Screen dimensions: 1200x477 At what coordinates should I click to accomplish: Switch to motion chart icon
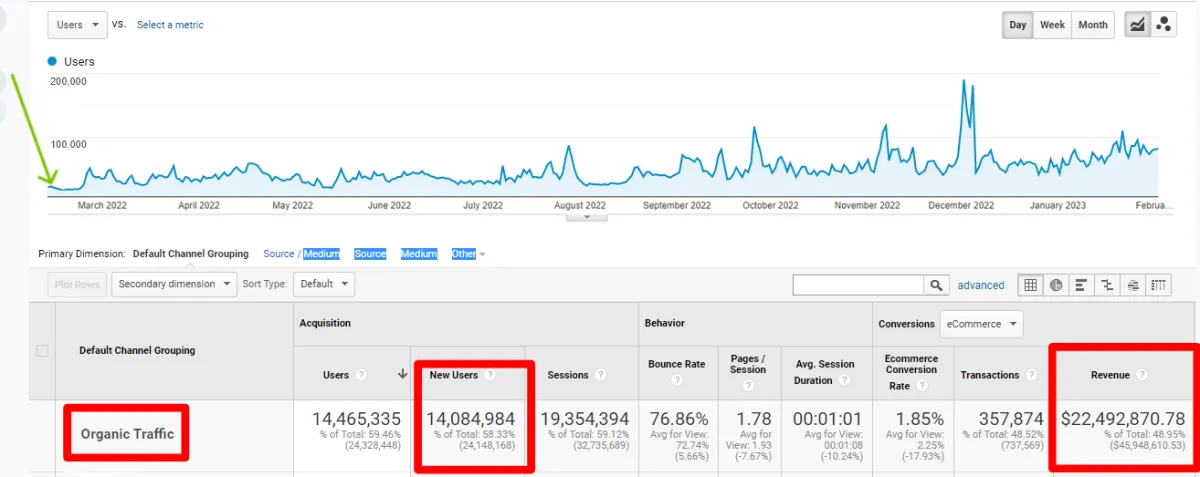click(x=1163, y=25)
